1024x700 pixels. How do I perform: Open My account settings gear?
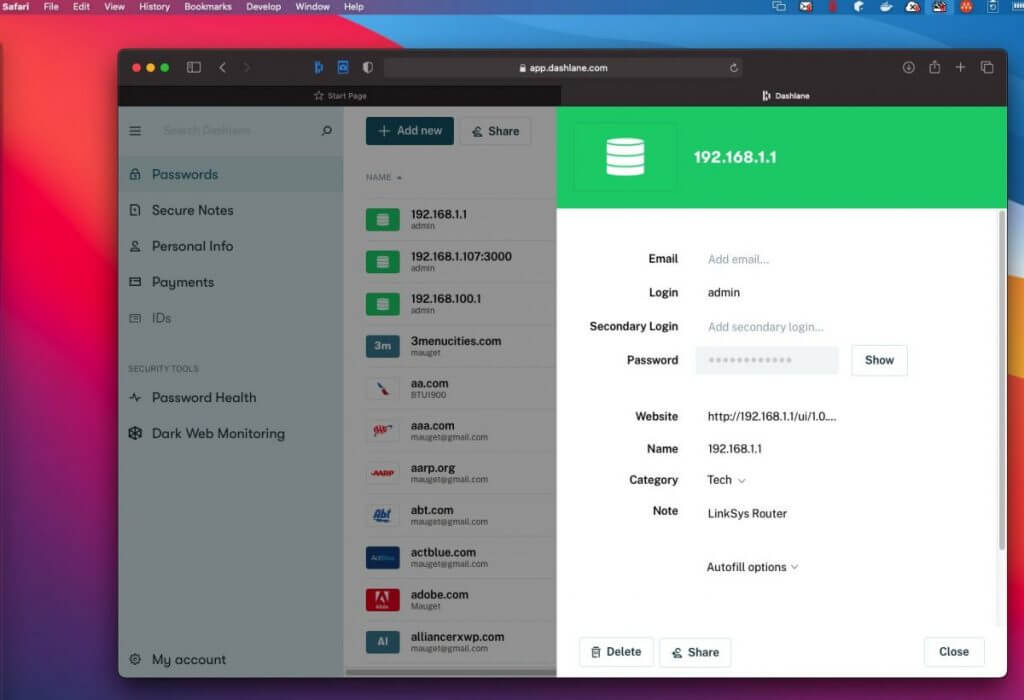135,660
